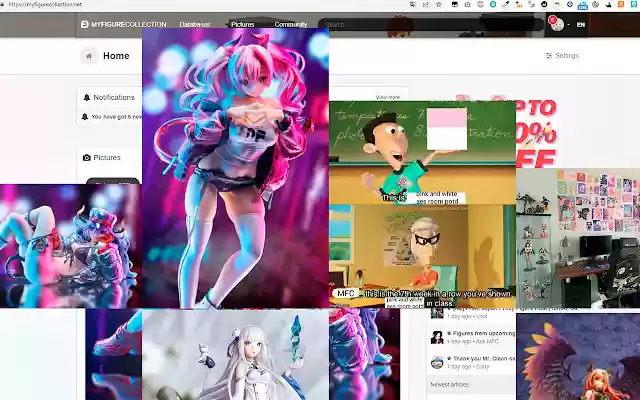Click the green circular extension icon
This screenshot has width=640, height=400.
pos(493,4)
